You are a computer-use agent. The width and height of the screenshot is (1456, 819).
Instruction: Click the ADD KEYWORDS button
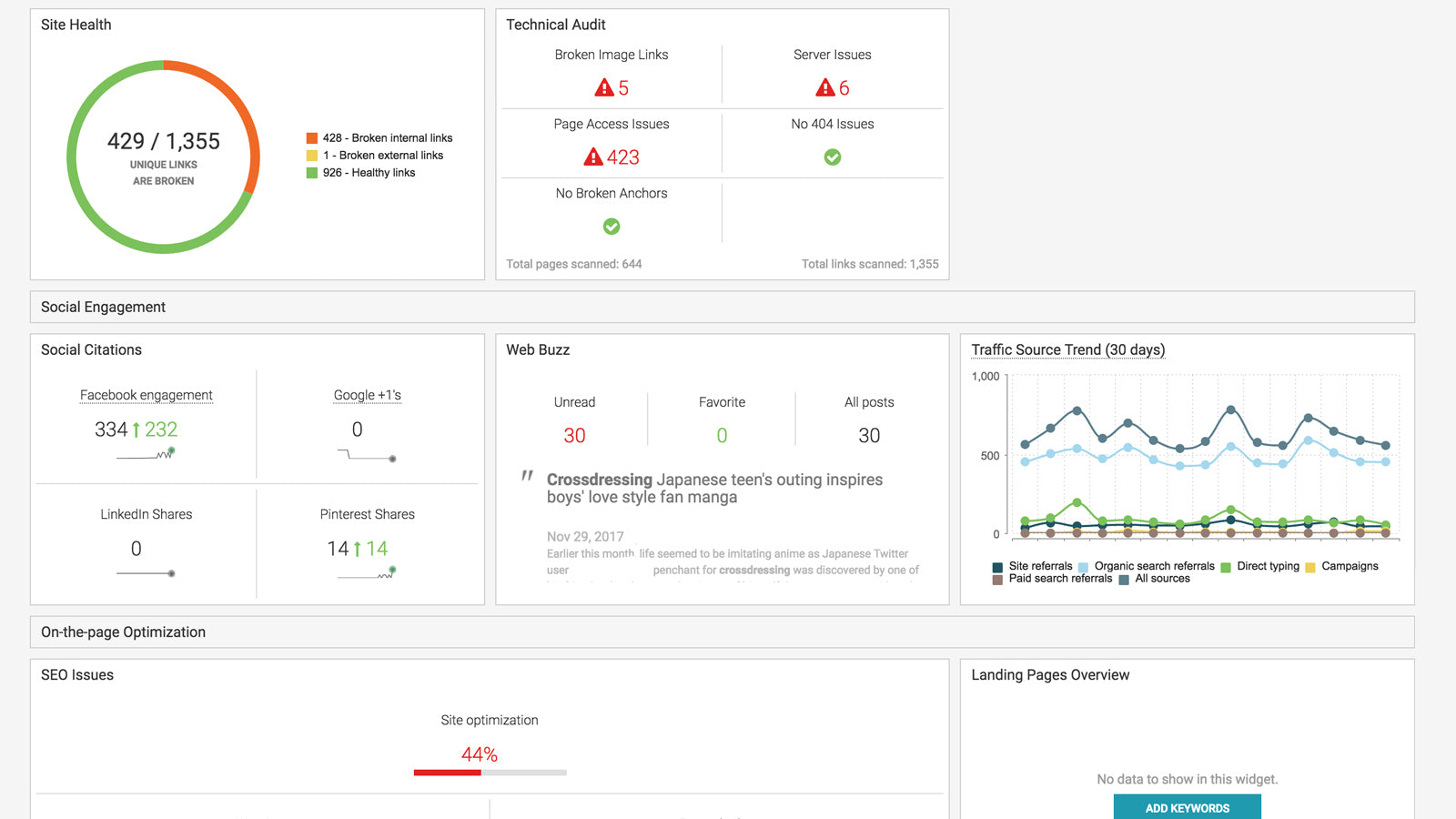pyautogui.click(x=1187, y=807)
